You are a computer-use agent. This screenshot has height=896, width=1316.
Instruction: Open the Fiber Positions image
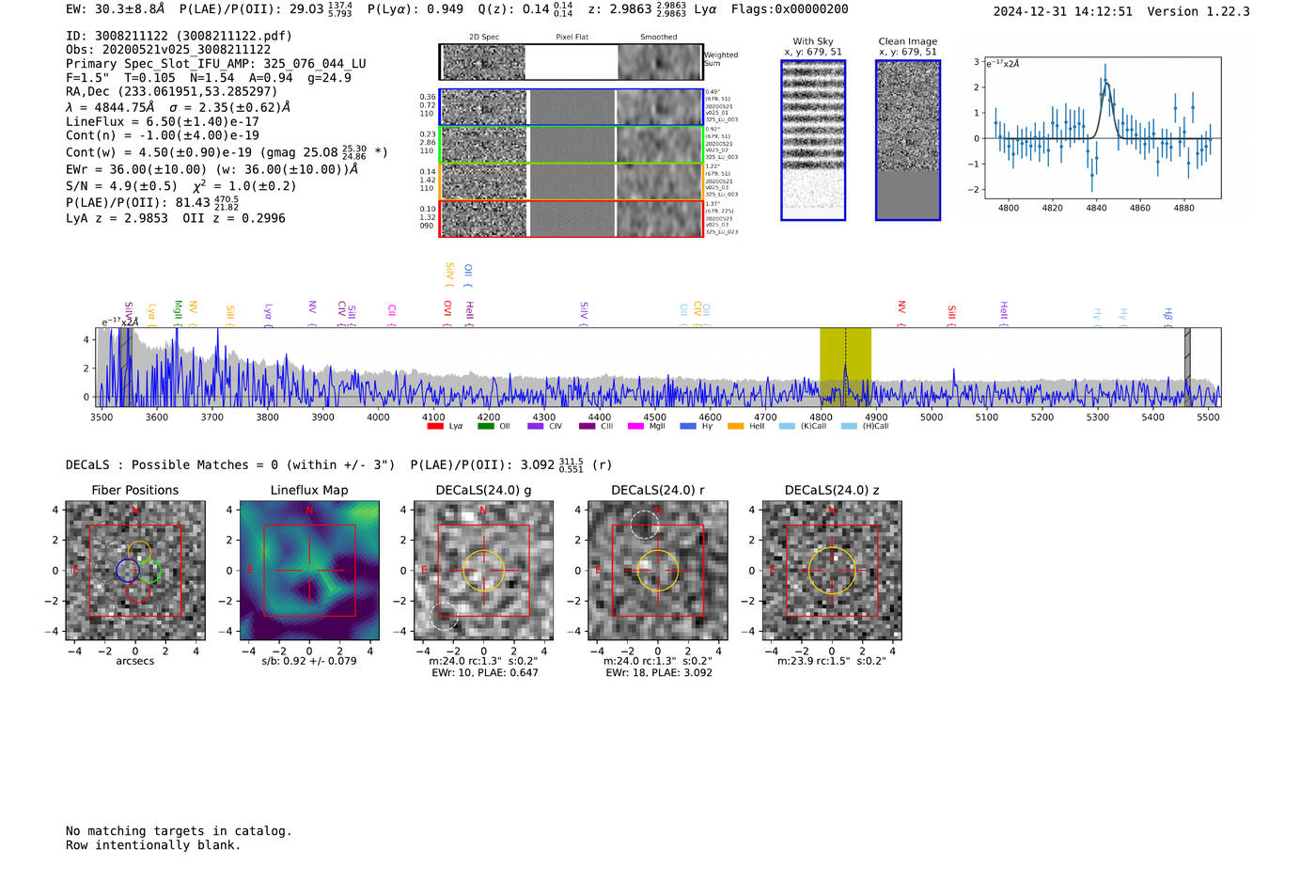(135, 571)
